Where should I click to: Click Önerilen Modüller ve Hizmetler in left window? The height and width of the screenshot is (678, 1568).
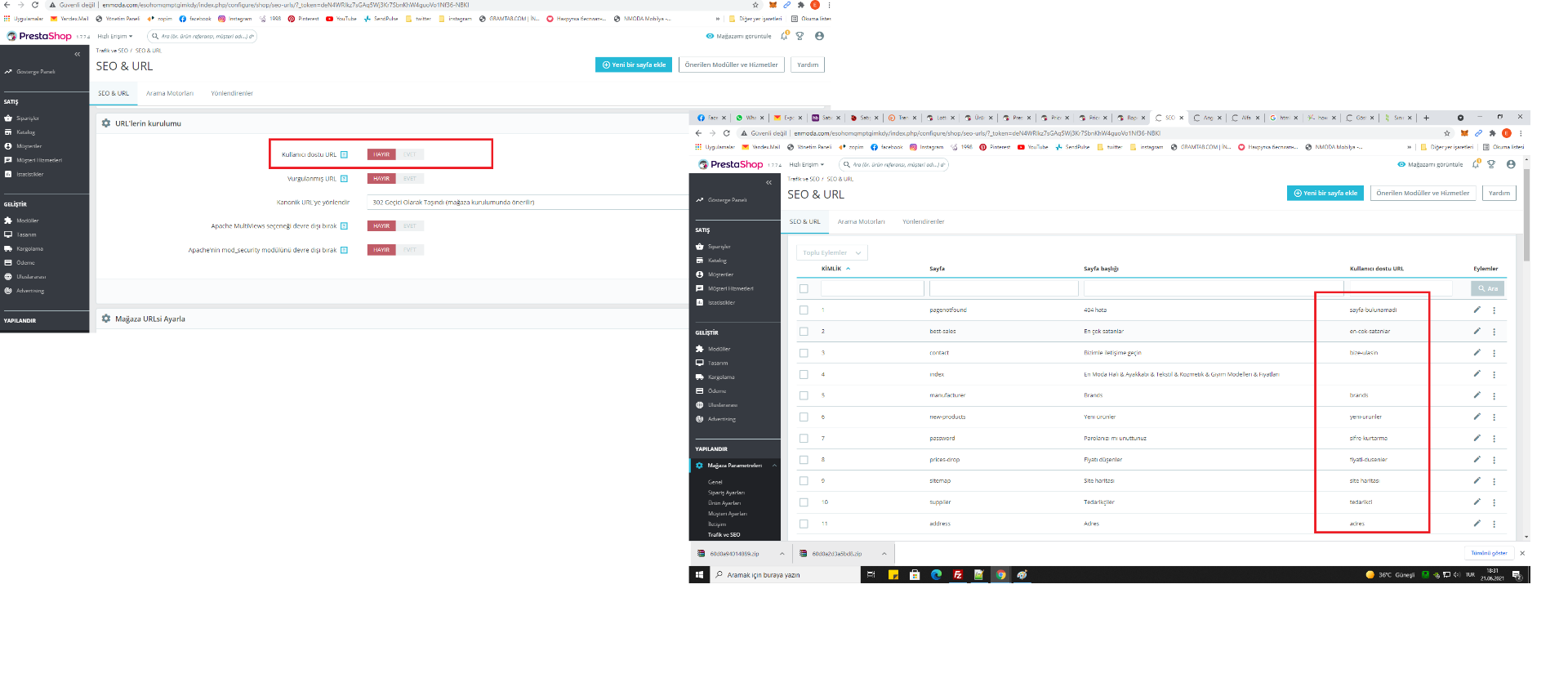pyautogui.click(x=731, y=65)
